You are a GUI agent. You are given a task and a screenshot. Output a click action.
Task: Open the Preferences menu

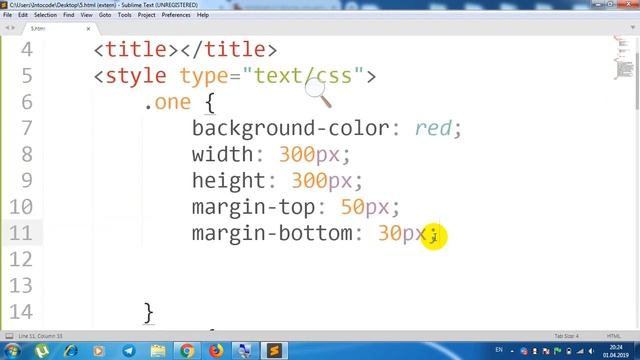(176, 15)
